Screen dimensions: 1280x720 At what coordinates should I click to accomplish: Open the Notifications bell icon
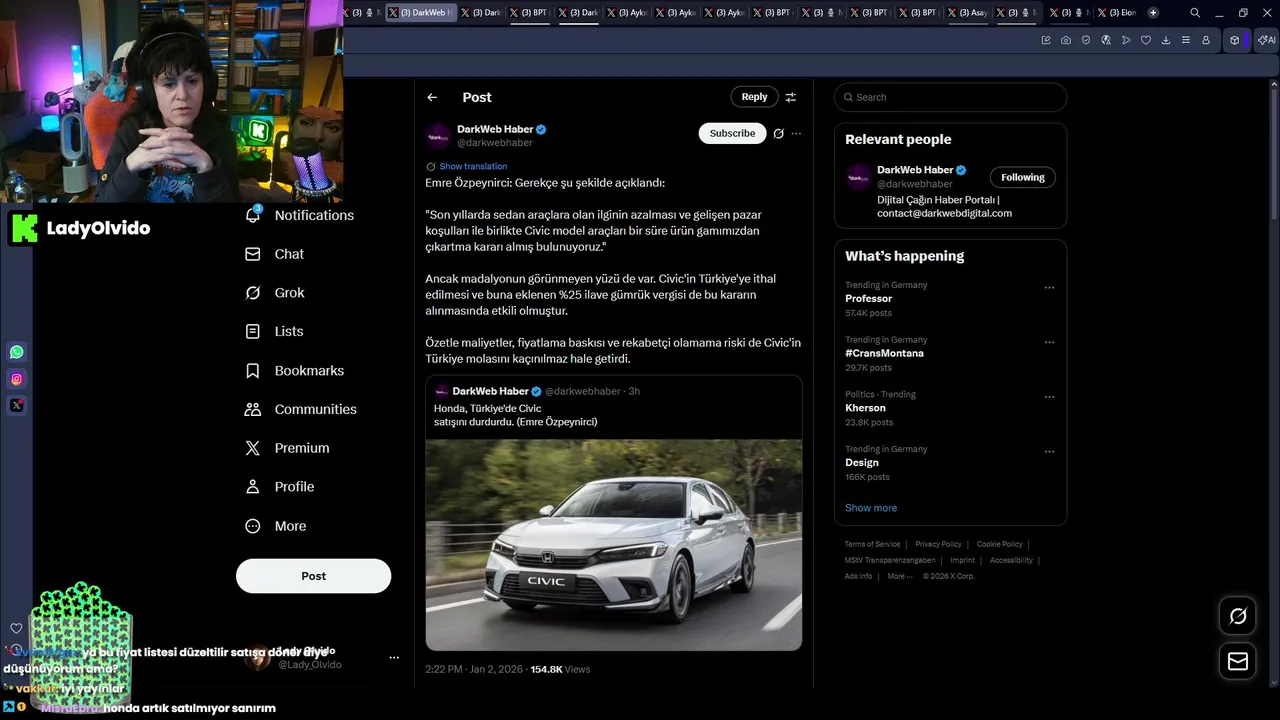click(x=253, y=215)
